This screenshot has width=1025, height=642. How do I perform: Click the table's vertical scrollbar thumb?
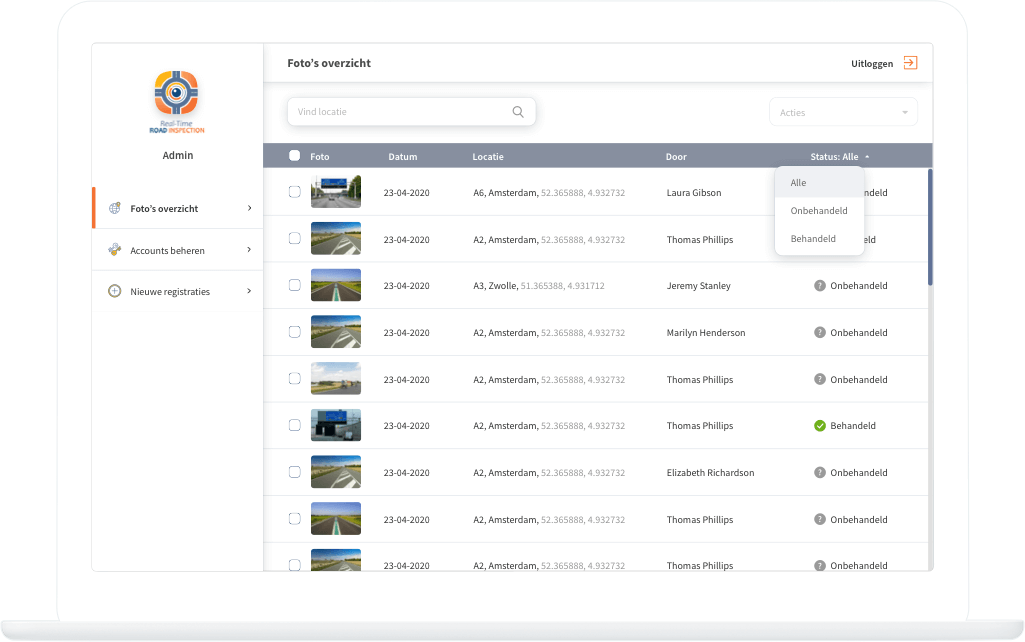coord(930,227)
